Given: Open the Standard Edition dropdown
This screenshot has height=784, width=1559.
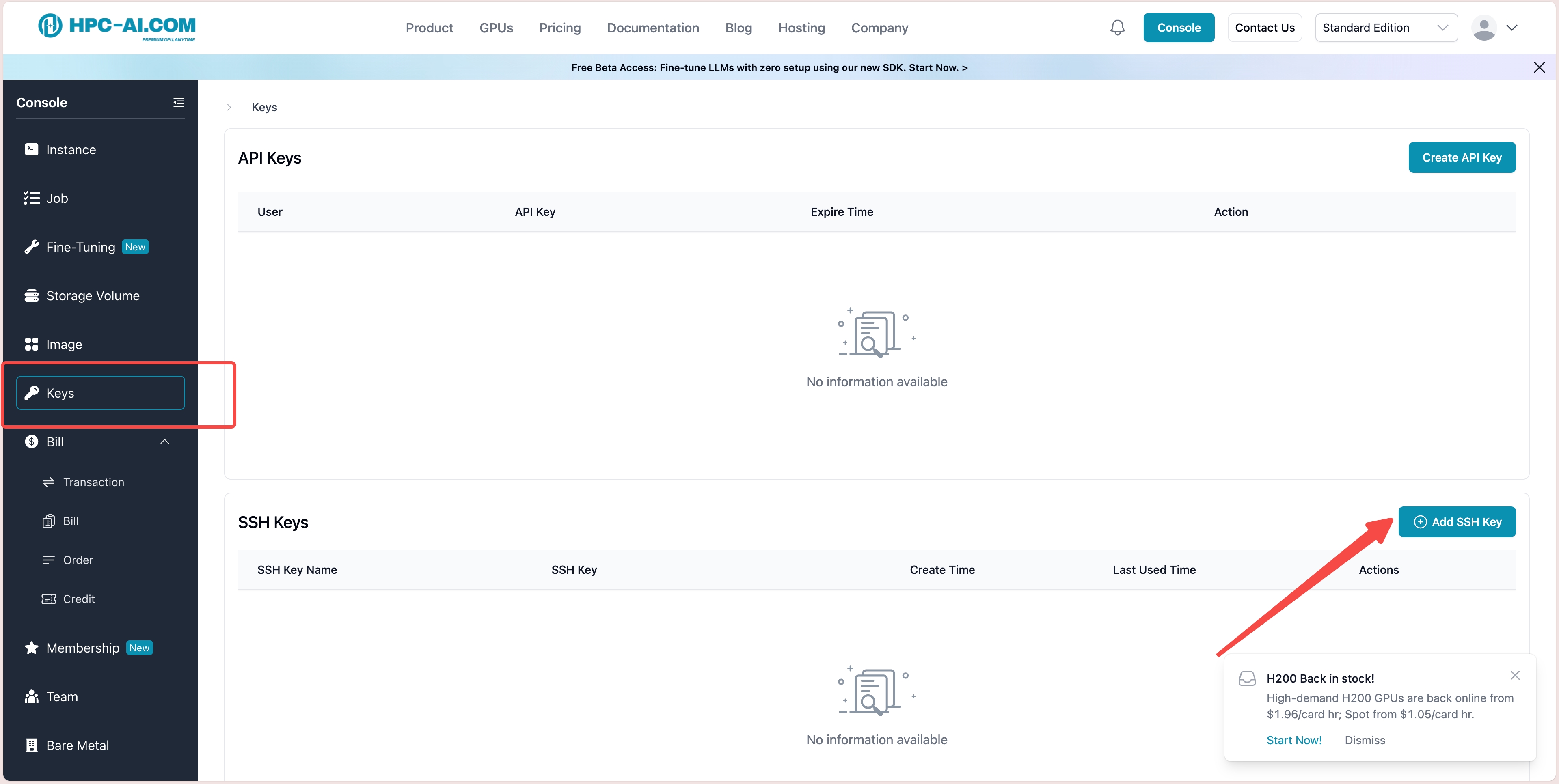Looking at the screenshot, I should pyautogui.click(x=1385, y=28).
